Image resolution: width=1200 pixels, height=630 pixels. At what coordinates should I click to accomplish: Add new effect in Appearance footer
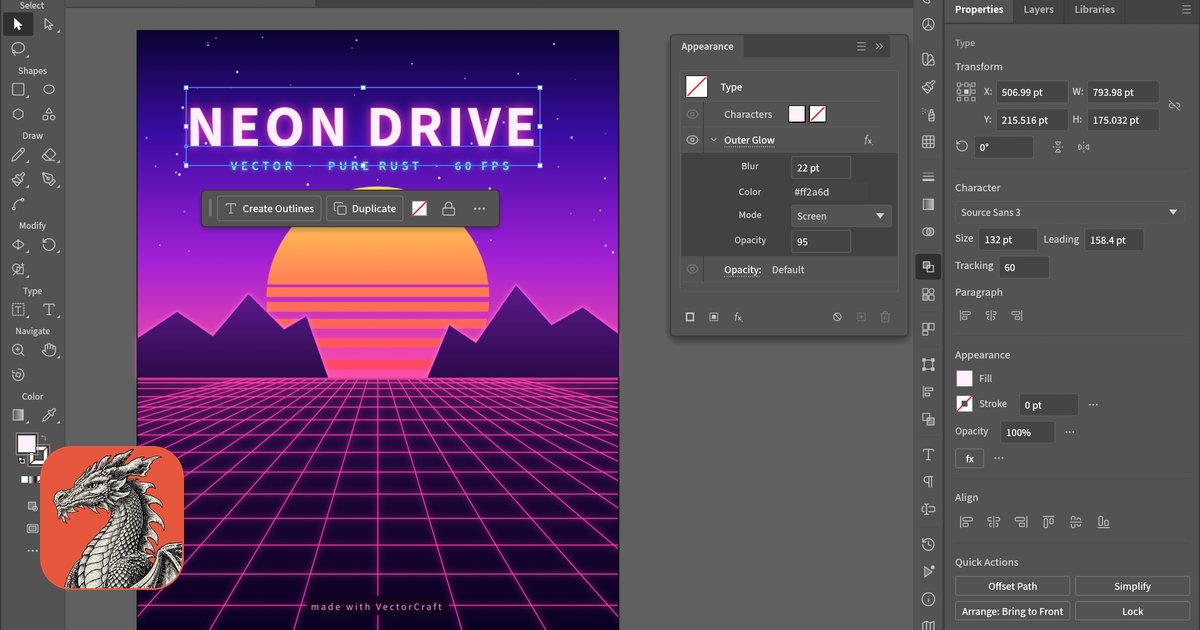coord(738,317)
